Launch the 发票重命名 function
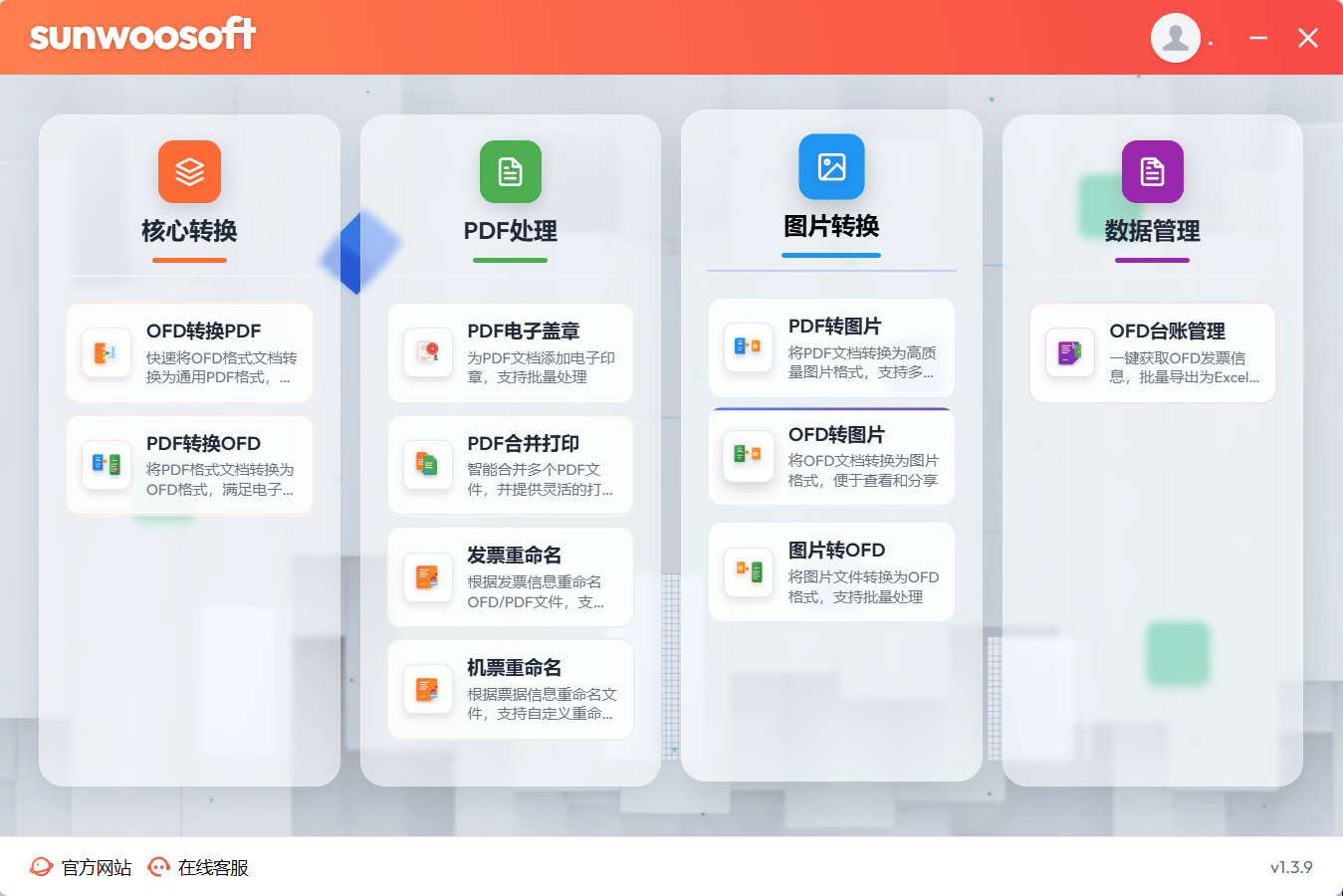This screenshot has width=1343, height=896. click(510, 577)
